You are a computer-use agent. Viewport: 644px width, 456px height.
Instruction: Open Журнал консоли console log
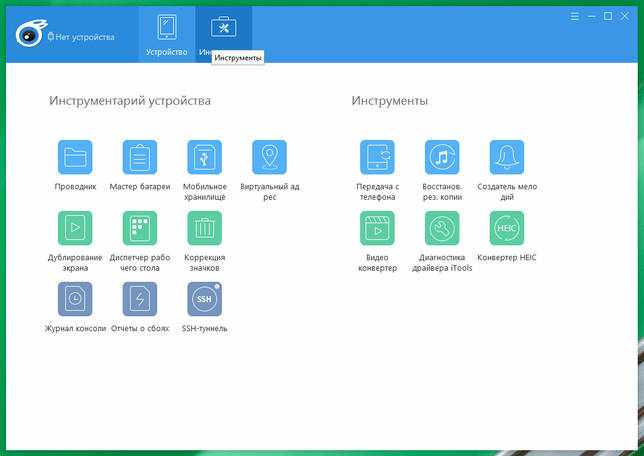[x=75, y=299]
